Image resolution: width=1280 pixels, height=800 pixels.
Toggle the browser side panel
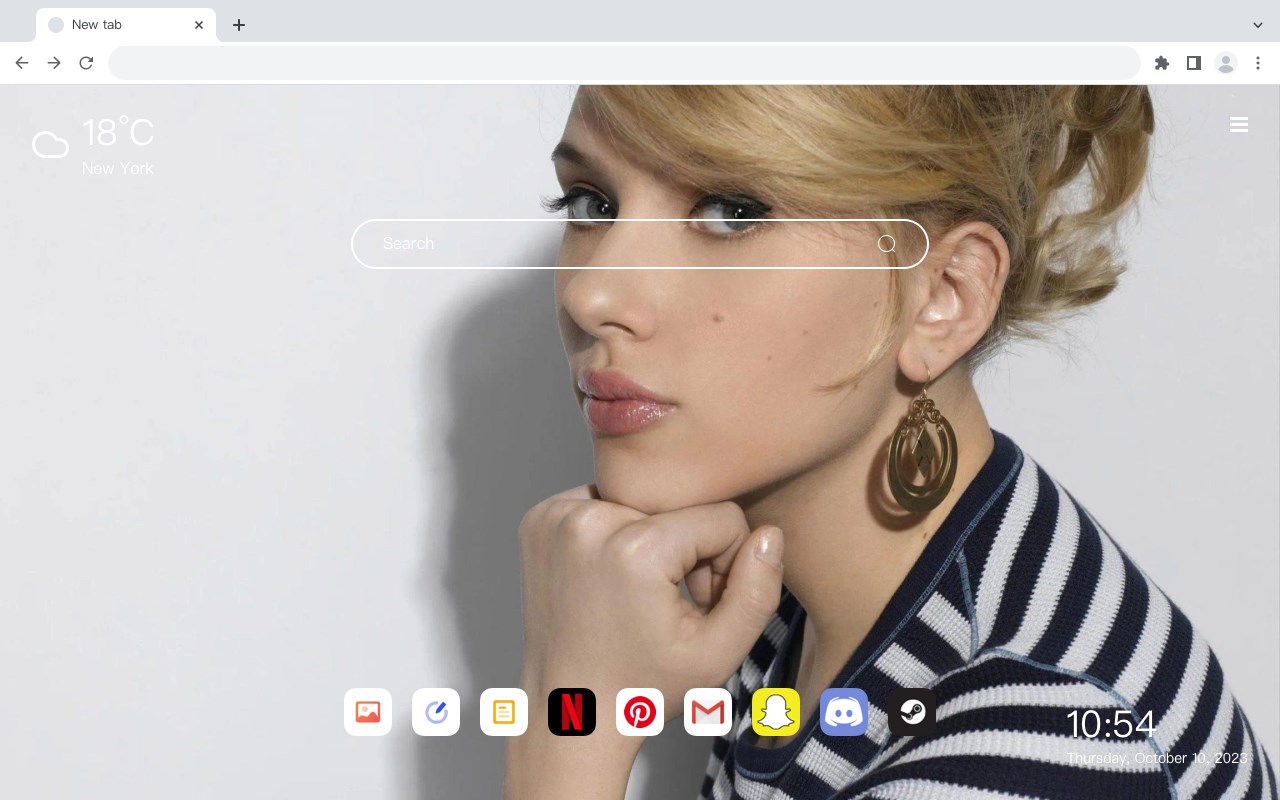pos(1194,63)
